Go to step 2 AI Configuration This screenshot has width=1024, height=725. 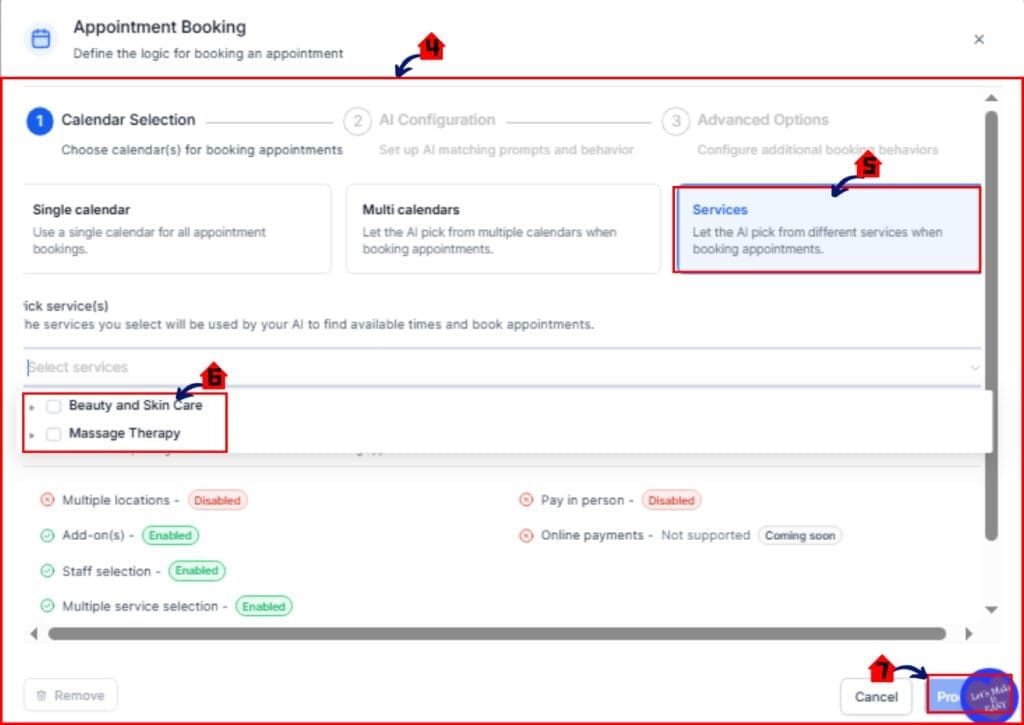click(x=357, y=121)
